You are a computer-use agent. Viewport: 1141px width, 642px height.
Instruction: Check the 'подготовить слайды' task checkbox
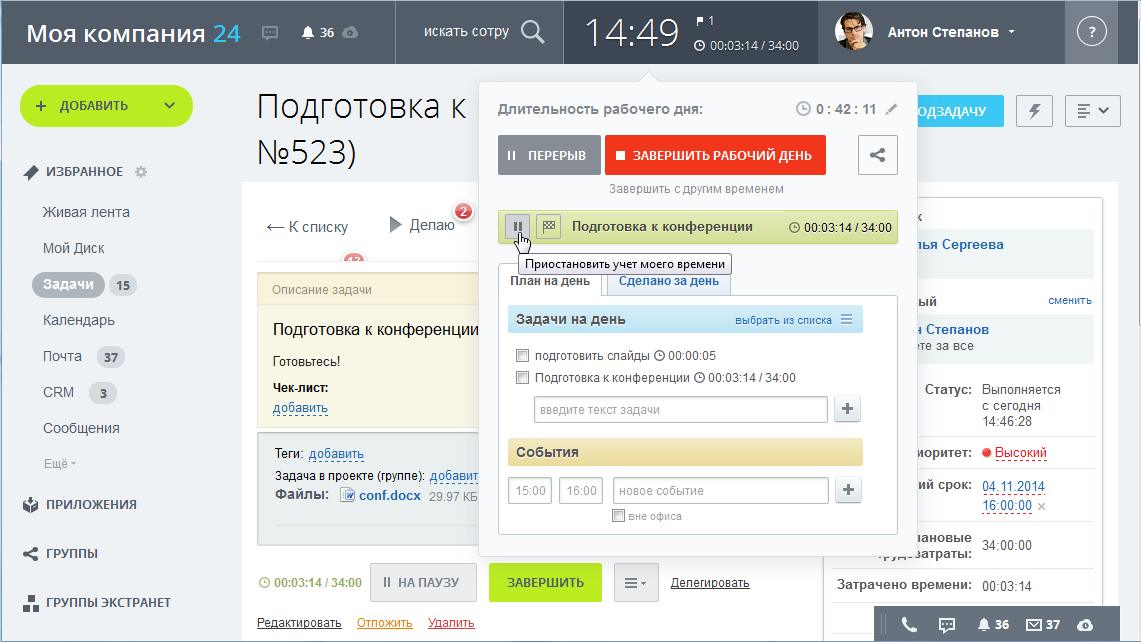pos(522,356)
